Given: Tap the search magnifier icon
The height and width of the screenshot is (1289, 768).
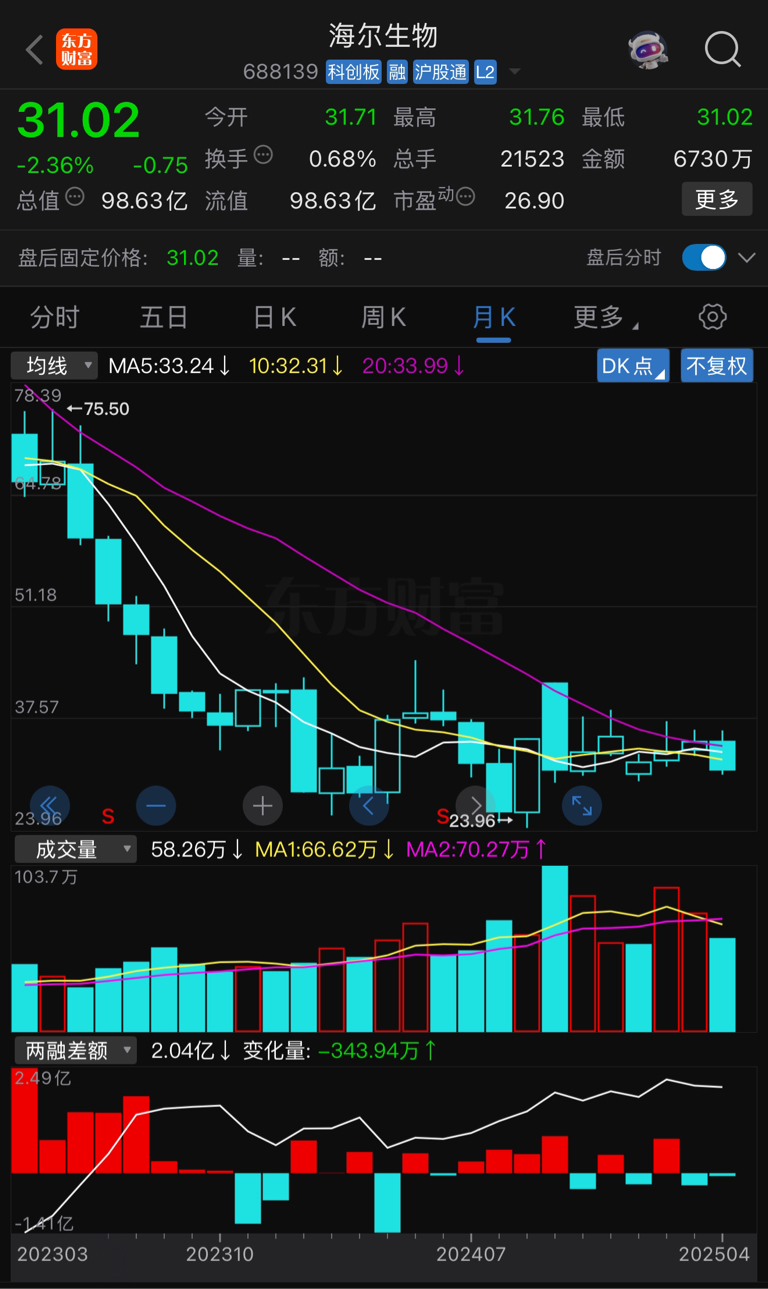Looking at the screenshot, I should pyautogui.click(x=722, y=49).
